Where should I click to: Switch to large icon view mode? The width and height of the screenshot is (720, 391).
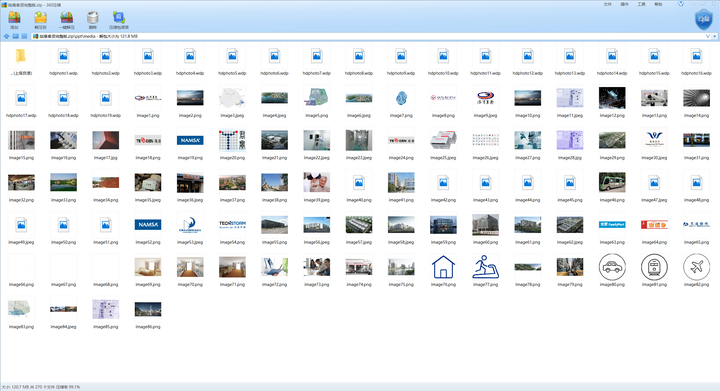point(16,36)
